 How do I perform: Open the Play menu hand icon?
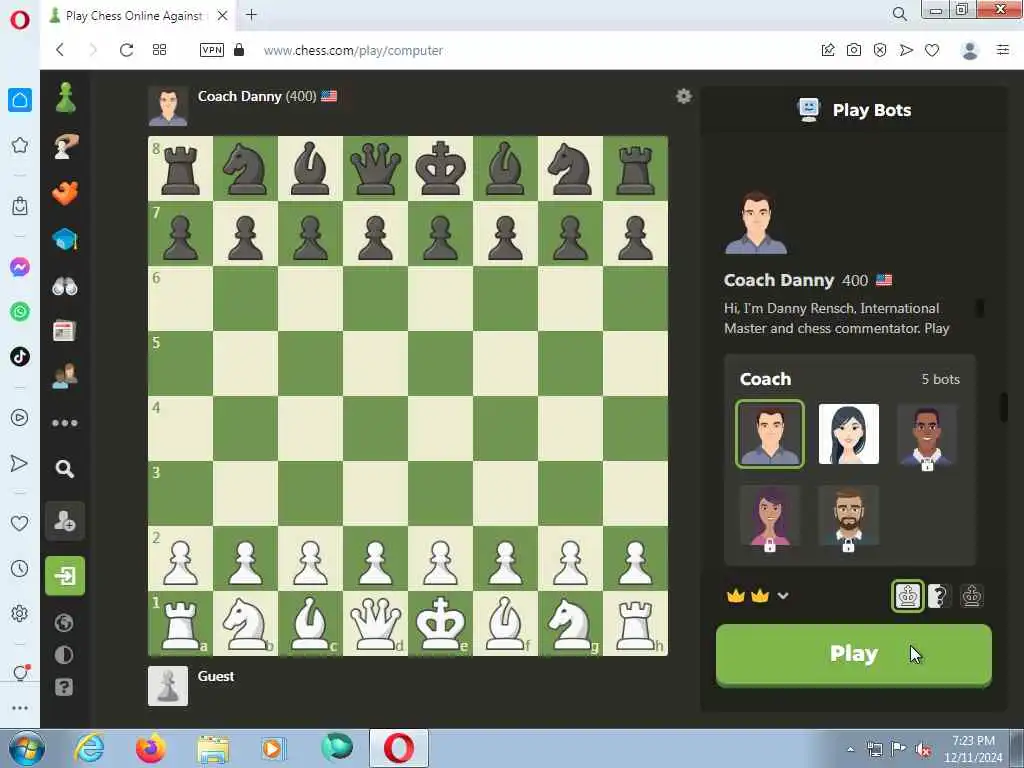(65, 145)
